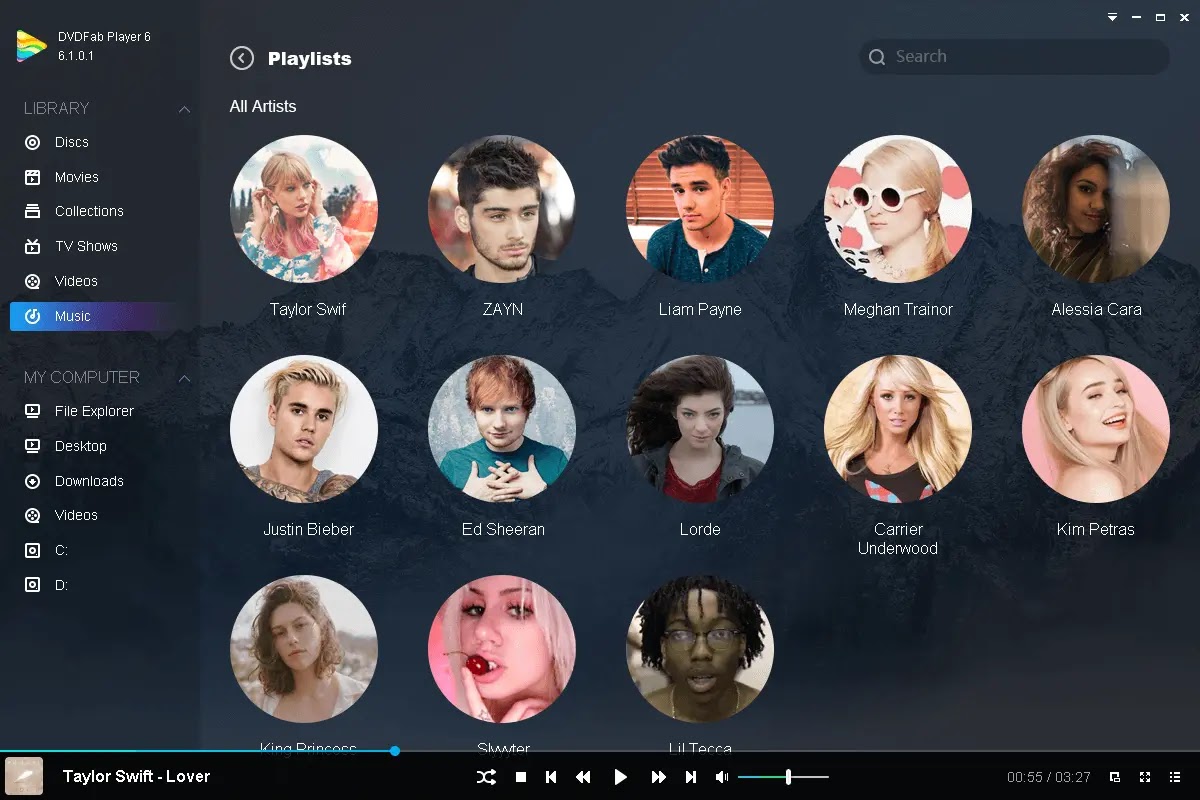This screenshot has height=800, width=1200.
Task: Click inside the Search field
Action: coord(1014,57)
